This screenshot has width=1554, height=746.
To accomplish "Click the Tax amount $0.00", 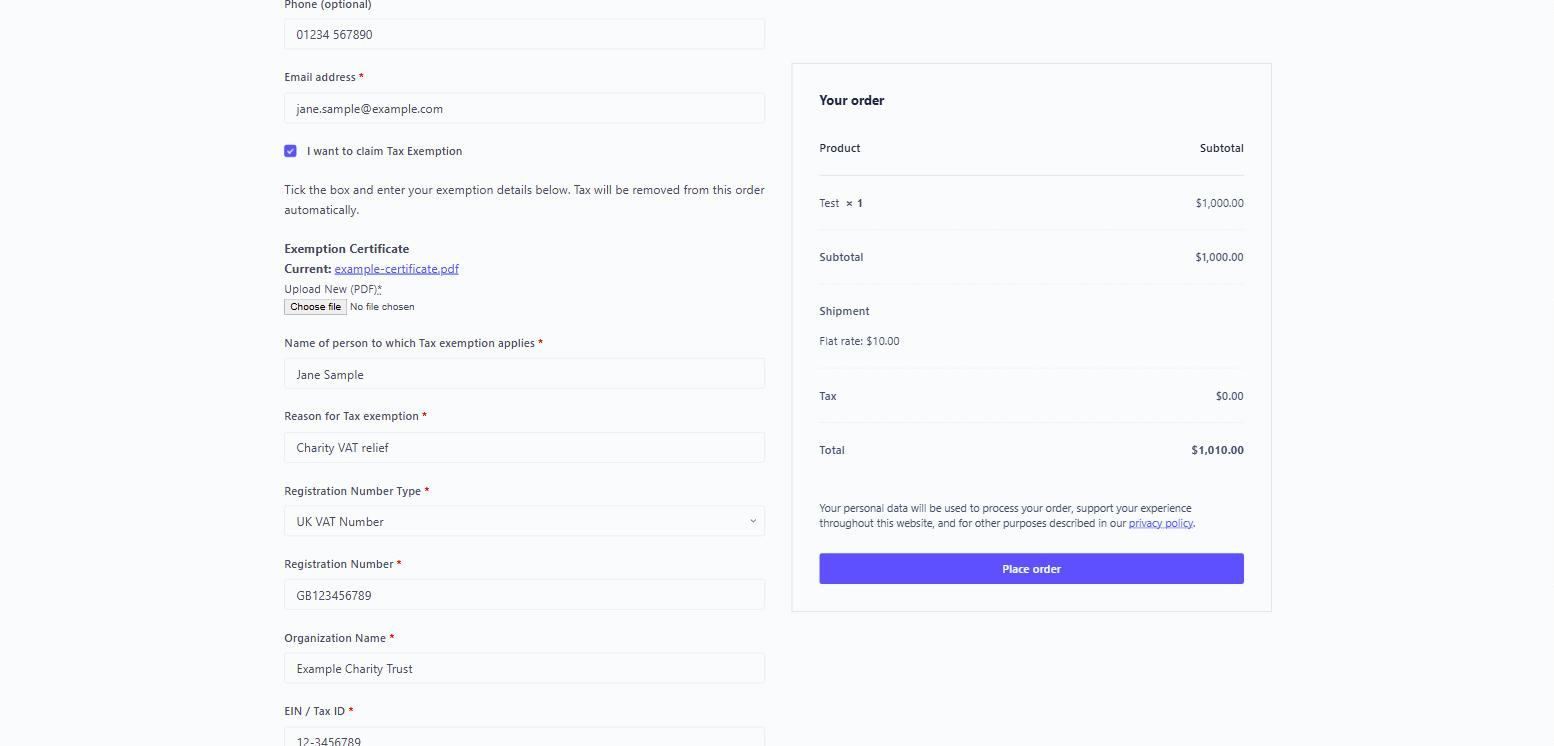I will pos(1229,396).
